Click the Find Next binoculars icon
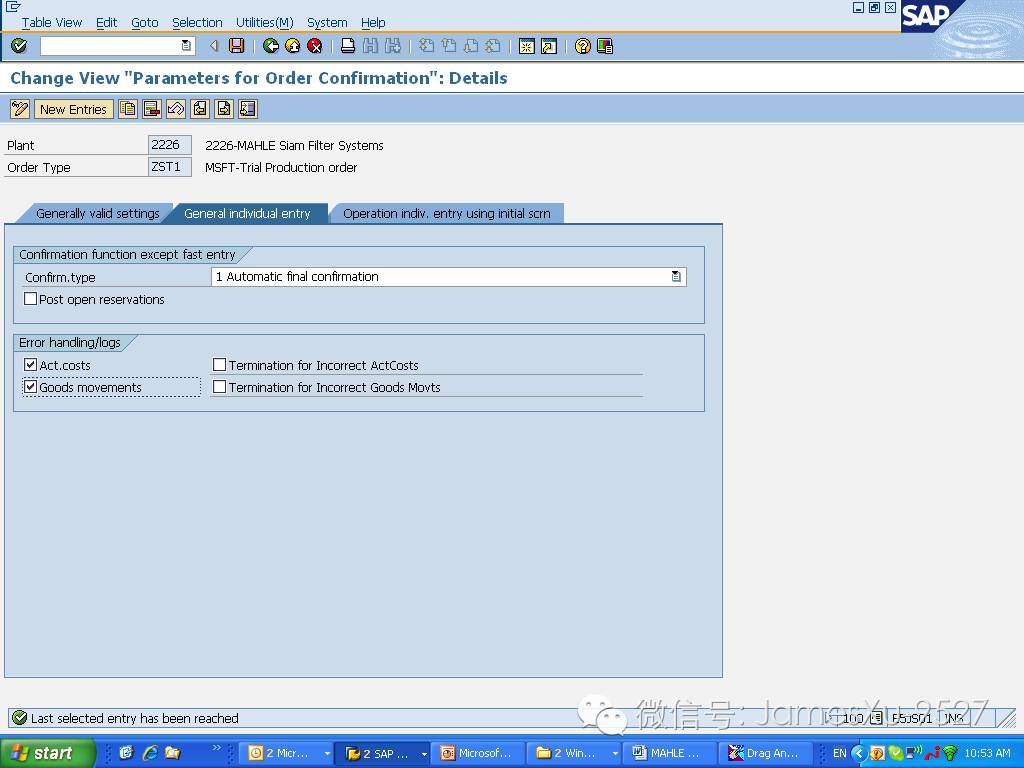Image resolution: width=1024 pixels, height=768 pixels. click(392, 46)
